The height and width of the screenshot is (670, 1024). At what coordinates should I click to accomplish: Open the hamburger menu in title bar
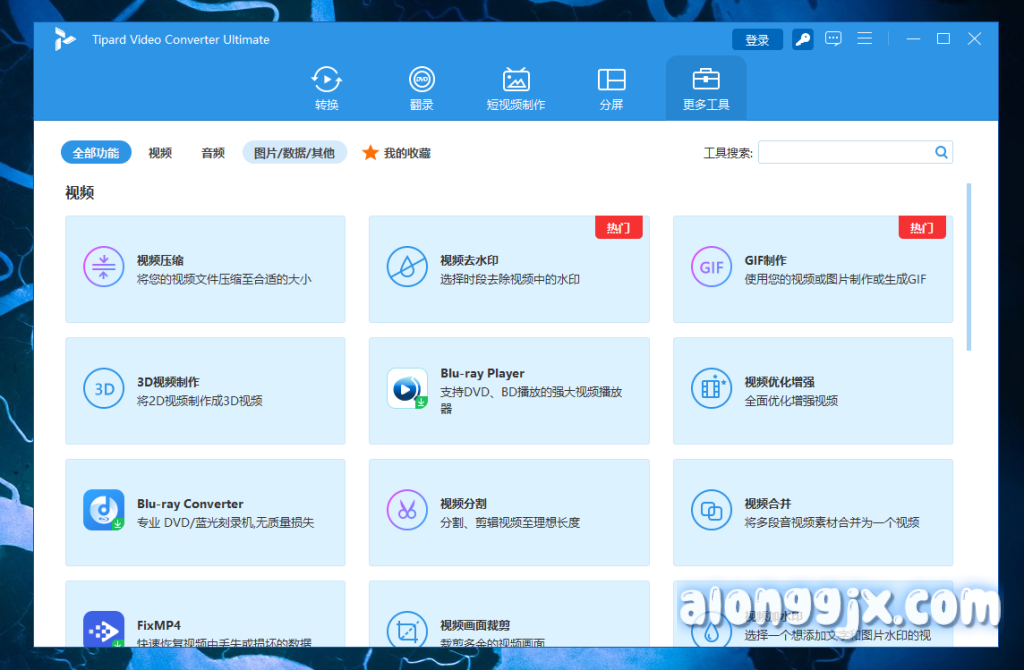(x=865, y=39)
